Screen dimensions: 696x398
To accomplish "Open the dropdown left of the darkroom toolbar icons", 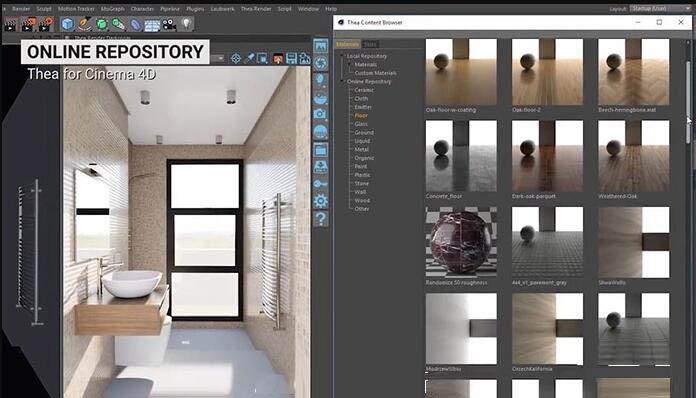I will tap(218, 58).
